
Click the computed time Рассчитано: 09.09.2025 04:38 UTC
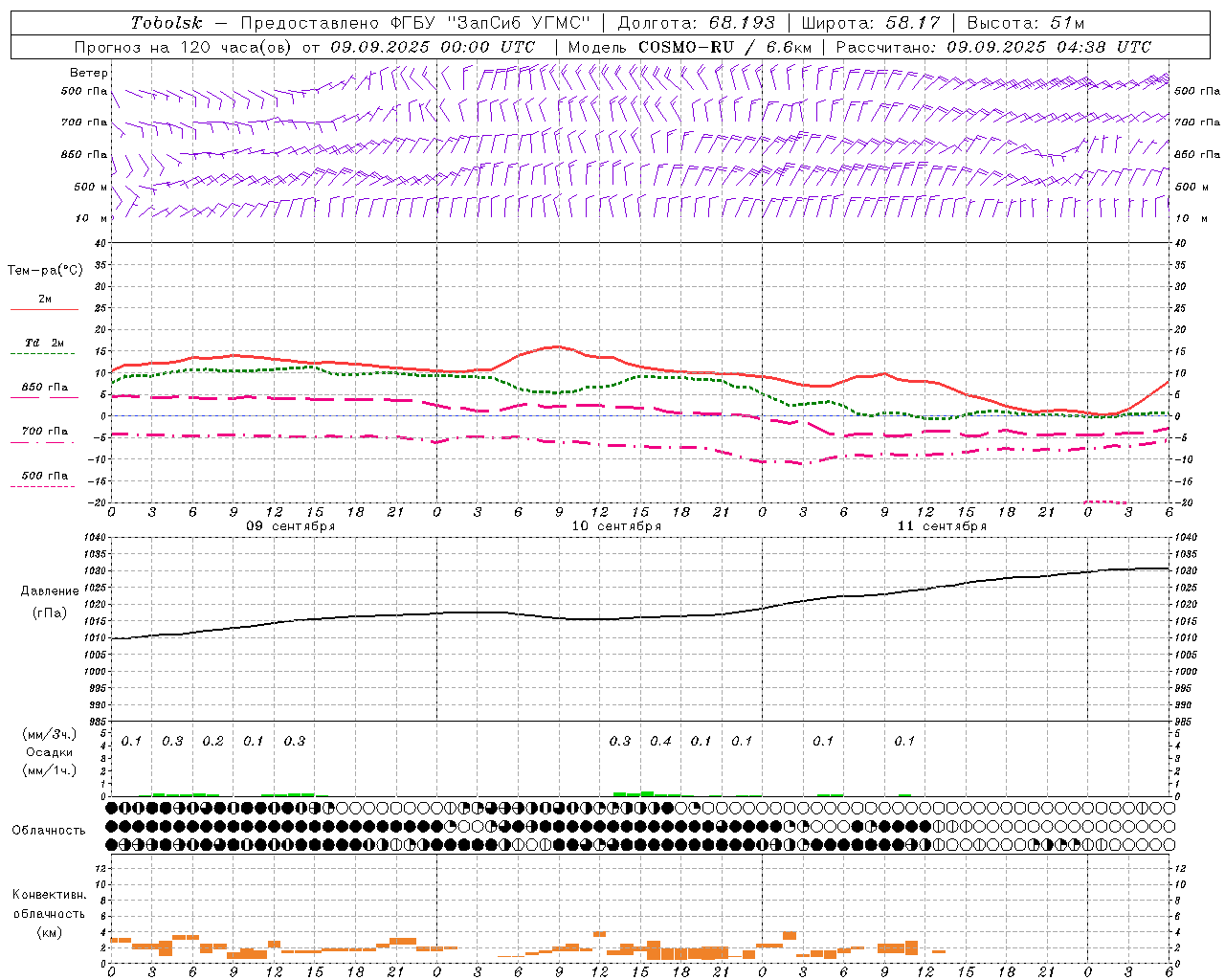[993, 47]
